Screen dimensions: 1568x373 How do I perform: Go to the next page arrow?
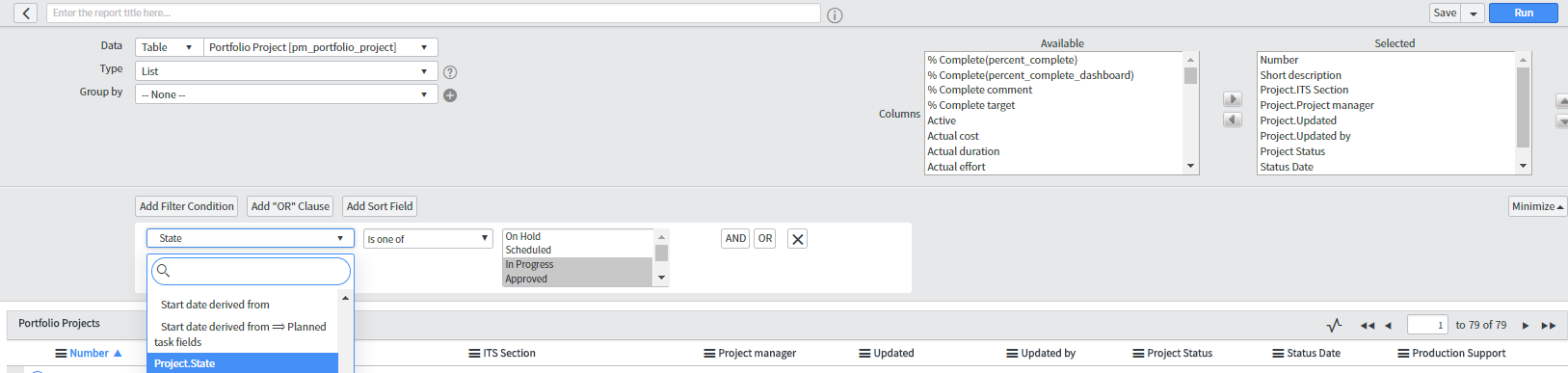pos(1526,326)
